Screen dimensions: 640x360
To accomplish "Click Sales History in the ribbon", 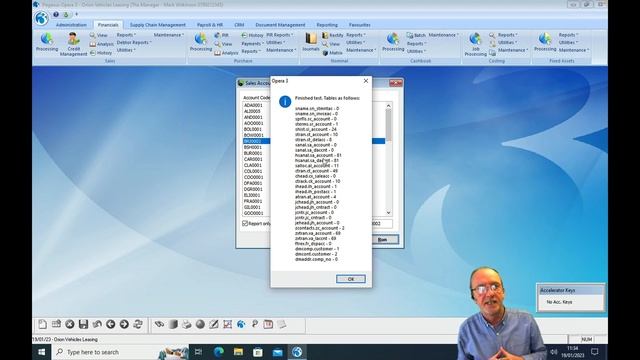I will click(101, 53).
